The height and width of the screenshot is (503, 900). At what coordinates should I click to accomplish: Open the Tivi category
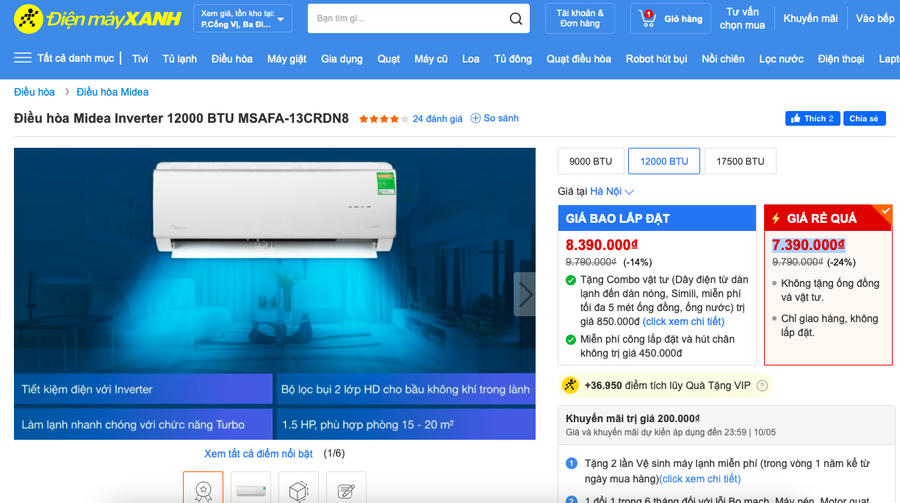(x=140, y=59)
